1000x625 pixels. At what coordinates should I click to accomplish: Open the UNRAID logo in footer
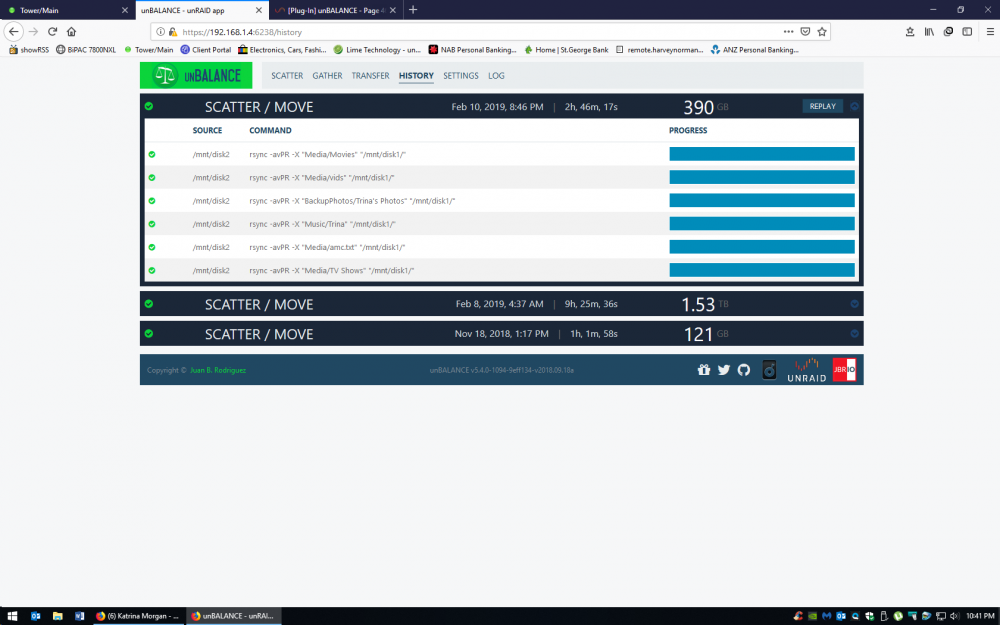click(807, 370)
